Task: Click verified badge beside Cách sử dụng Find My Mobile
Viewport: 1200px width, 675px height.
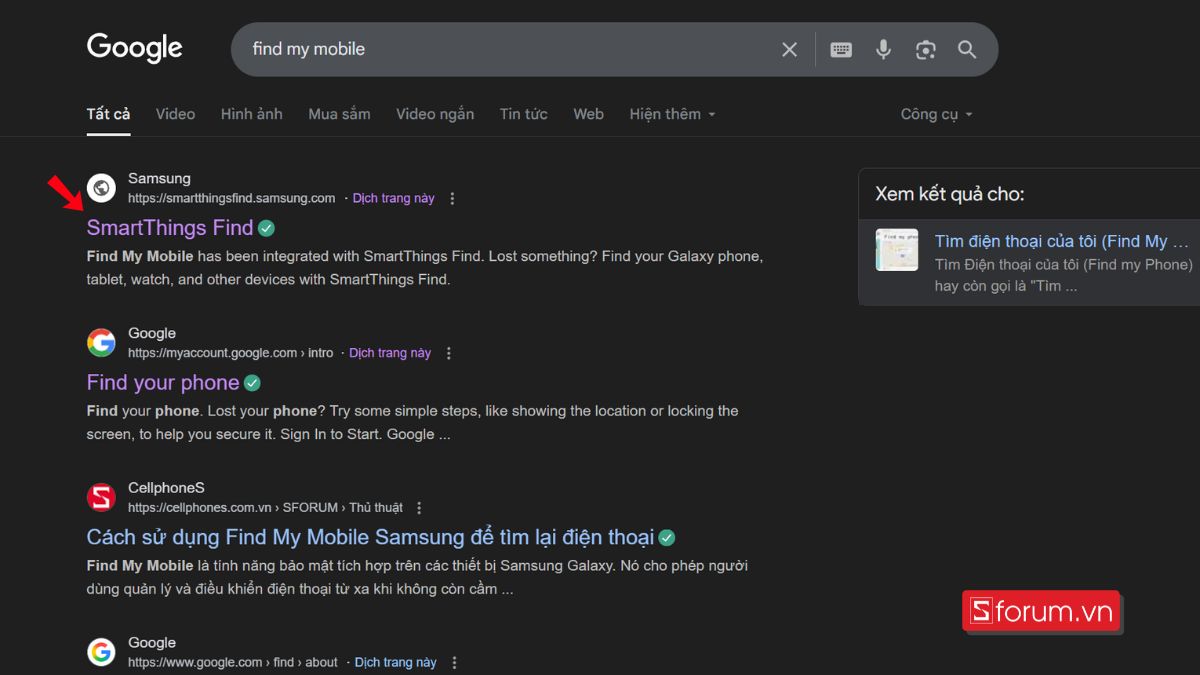Action: tap(667, 538)
